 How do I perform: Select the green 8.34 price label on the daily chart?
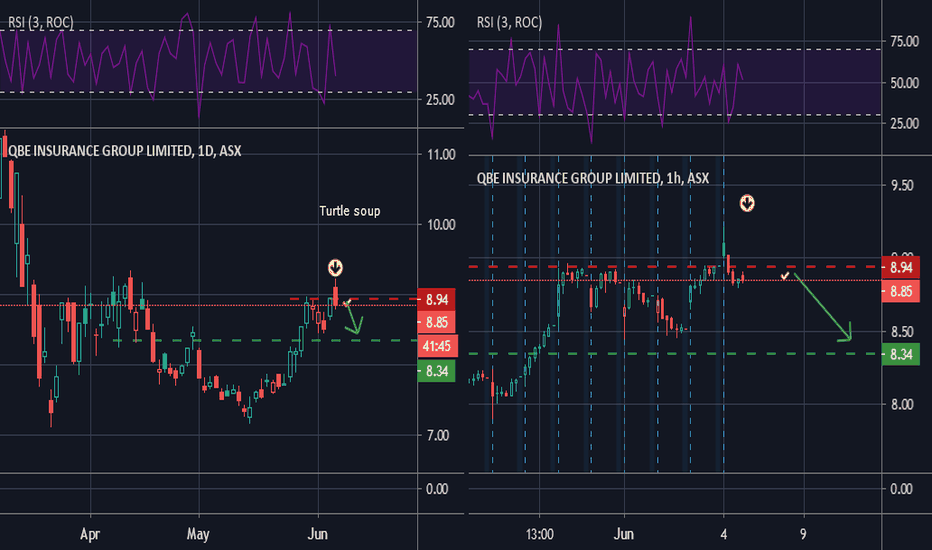(437, 371)
